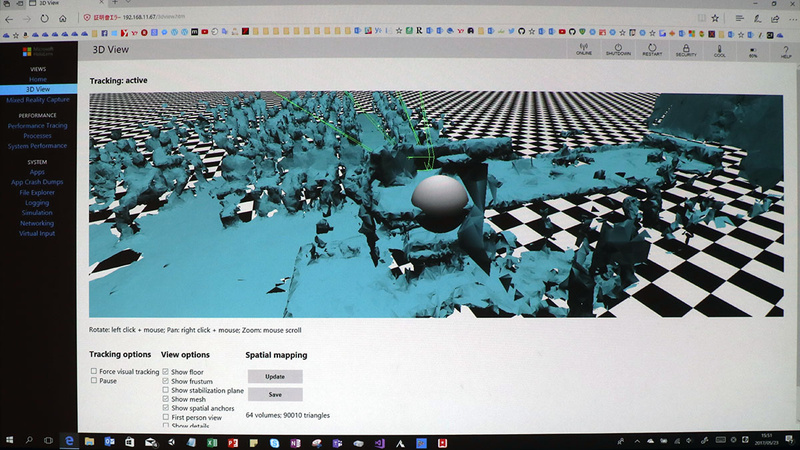Open Visual Studio from the taskbar

pos(379,443)
